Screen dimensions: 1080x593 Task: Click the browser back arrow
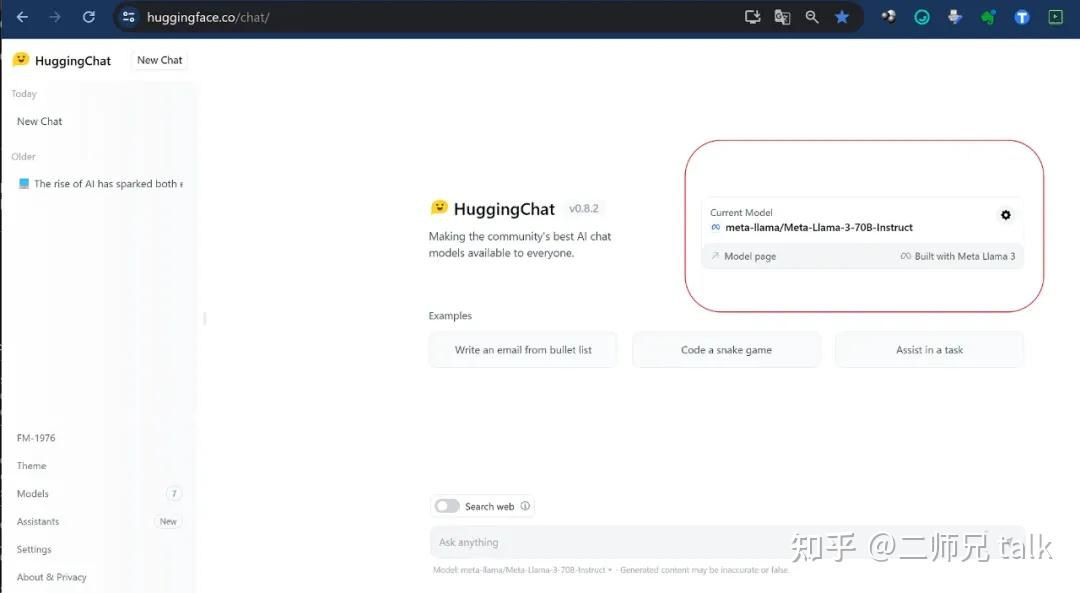click(x=22, y=17)
